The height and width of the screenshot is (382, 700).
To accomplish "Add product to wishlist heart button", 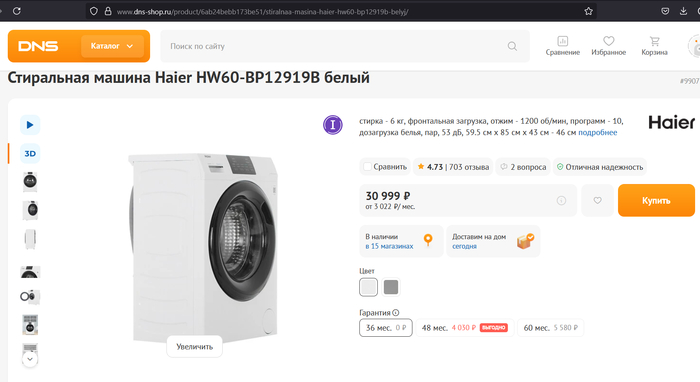I will (x=597, y=200).
